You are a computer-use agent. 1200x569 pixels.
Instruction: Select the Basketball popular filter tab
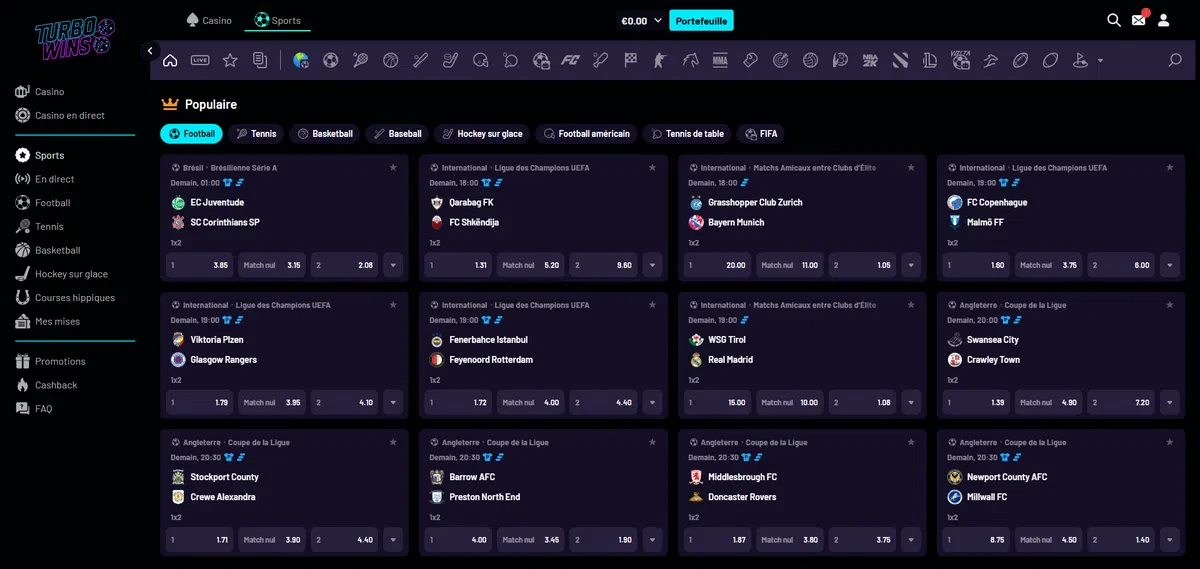[x=325, y=133]
